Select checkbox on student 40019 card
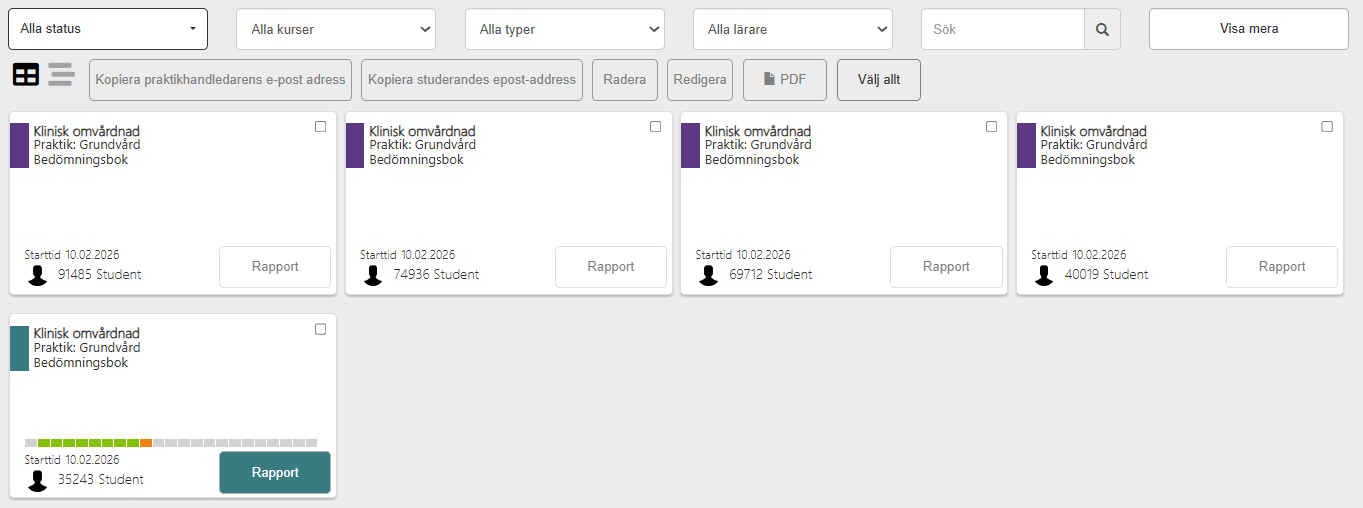Screen dimensions: 1363x508 pyautogui.click(x=1327, y=127)
